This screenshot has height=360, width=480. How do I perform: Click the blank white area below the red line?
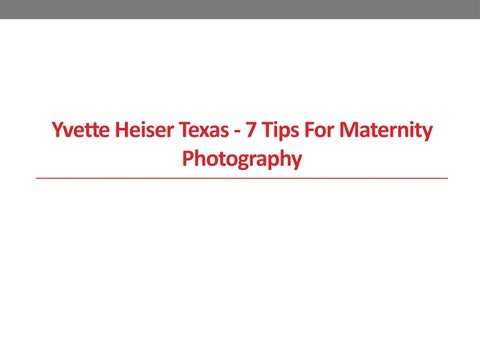coord(240,267)
